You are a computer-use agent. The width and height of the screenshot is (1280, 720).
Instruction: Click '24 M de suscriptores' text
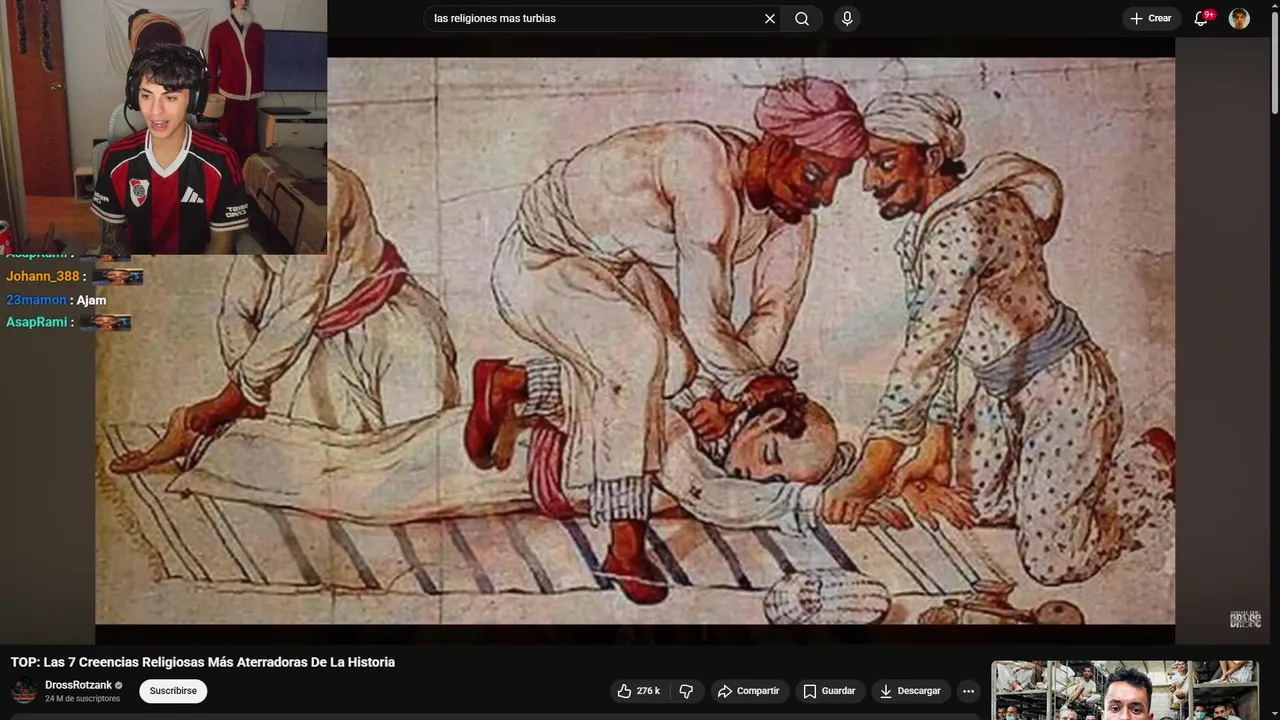coord(82,699)
